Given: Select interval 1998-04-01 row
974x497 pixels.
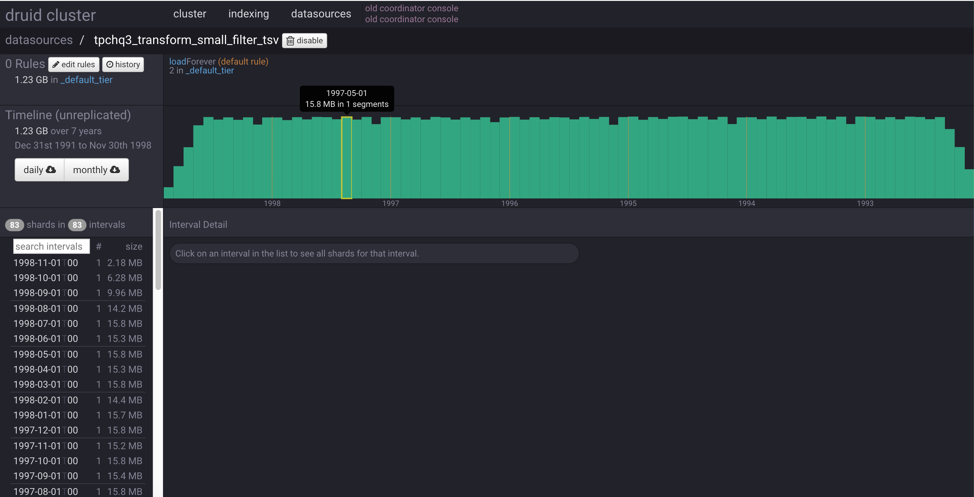Looking at the screenshot, I should [x=78, y=369].
